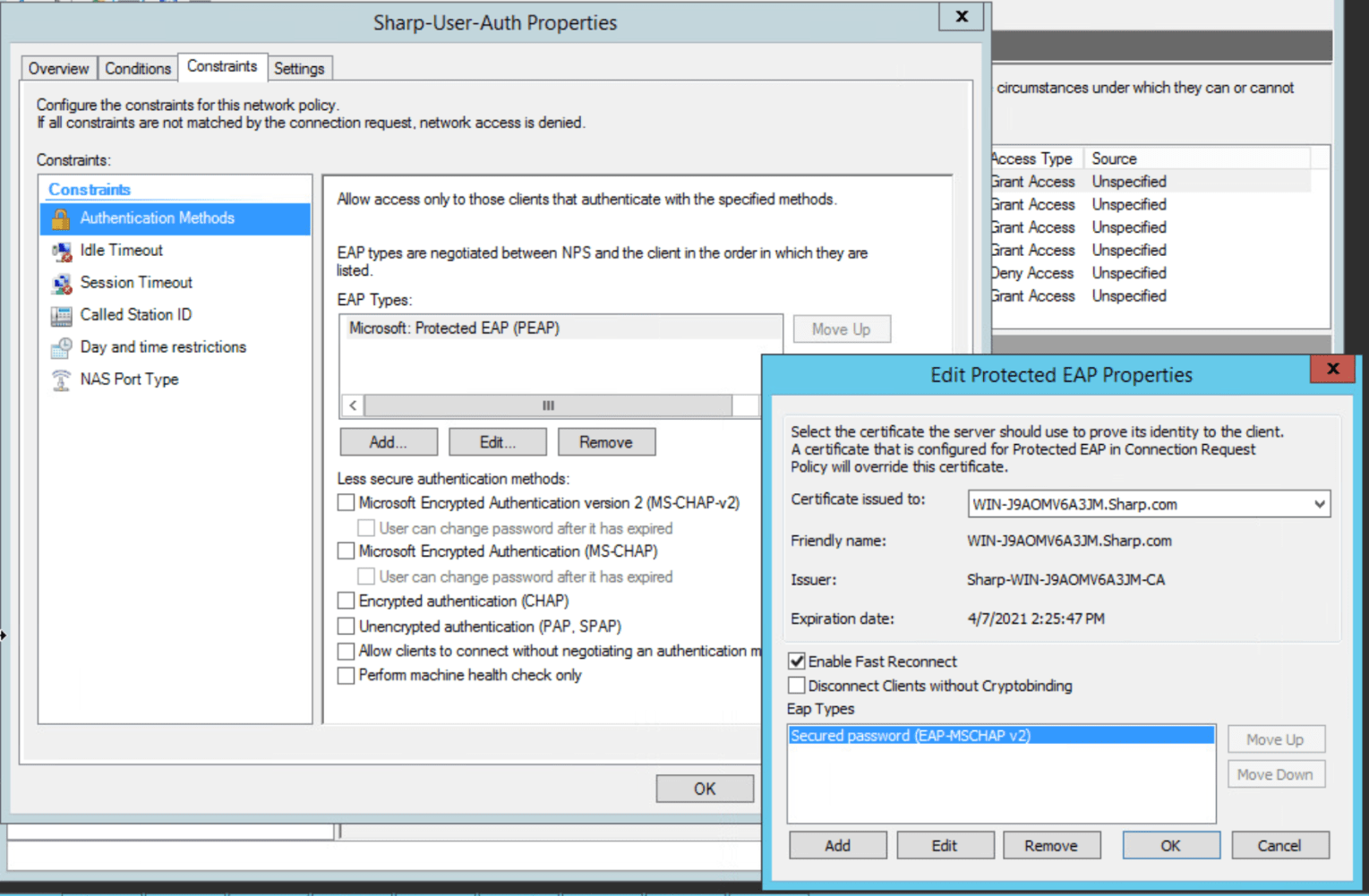Select the NAS Port Type constraint
The width and height of the screenshot is (1369, 896).
(129, 379)
